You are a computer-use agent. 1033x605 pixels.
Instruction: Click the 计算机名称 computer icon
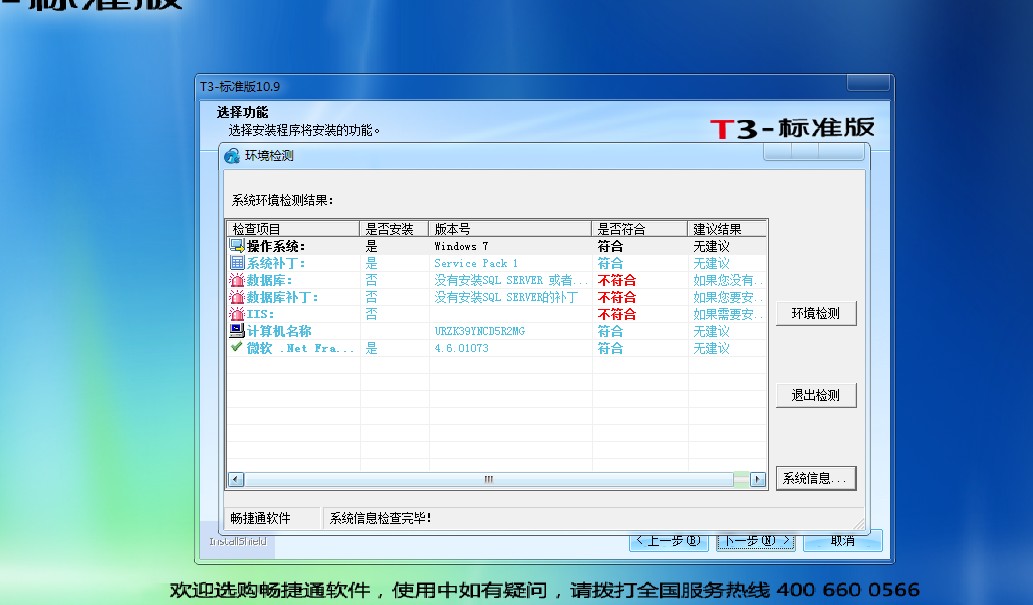237,331
